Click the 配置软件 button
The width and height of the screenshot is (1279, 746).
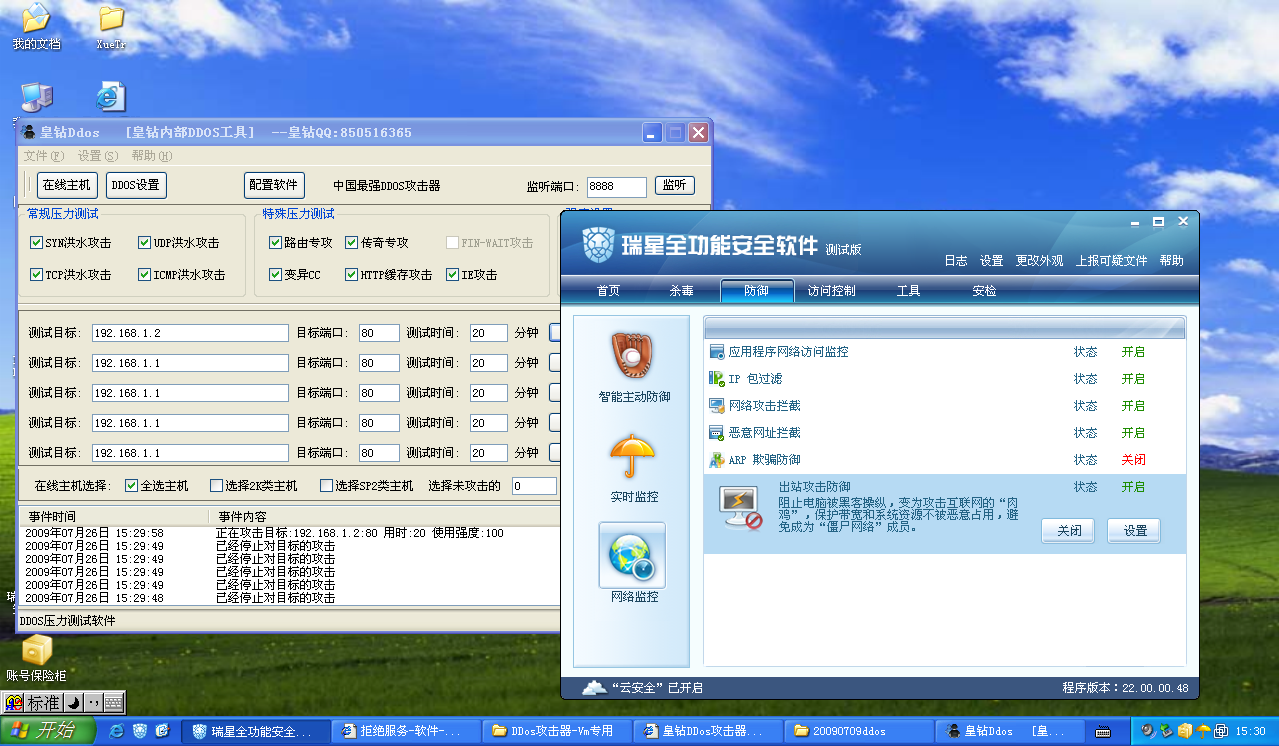click(273, 185)
